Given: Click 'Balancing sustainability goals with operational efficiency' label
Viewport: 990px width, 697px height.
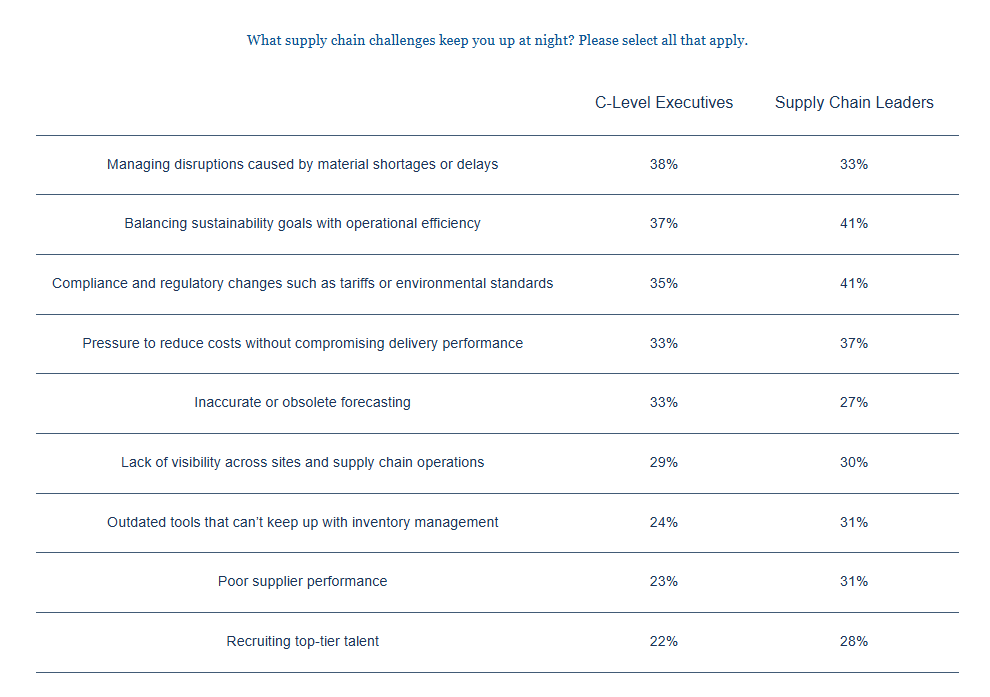Looking at the screenshot, I should 302,223.
